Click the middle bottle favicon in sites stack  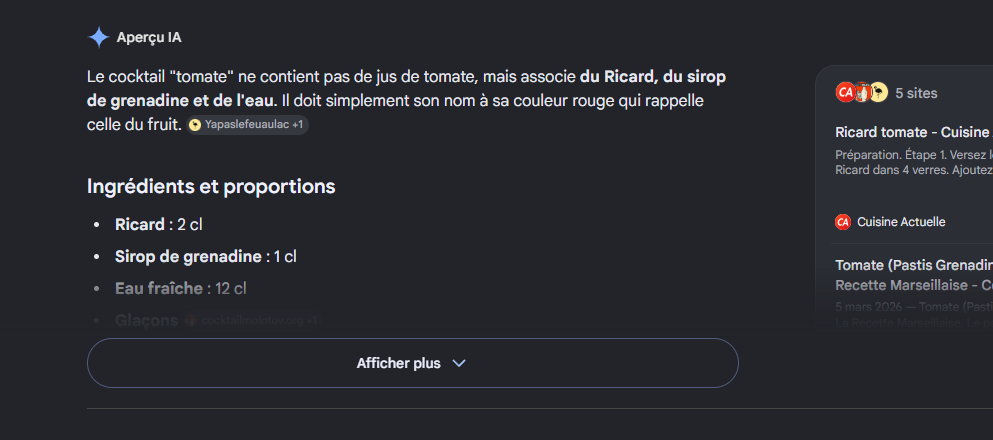click(862, 92)
